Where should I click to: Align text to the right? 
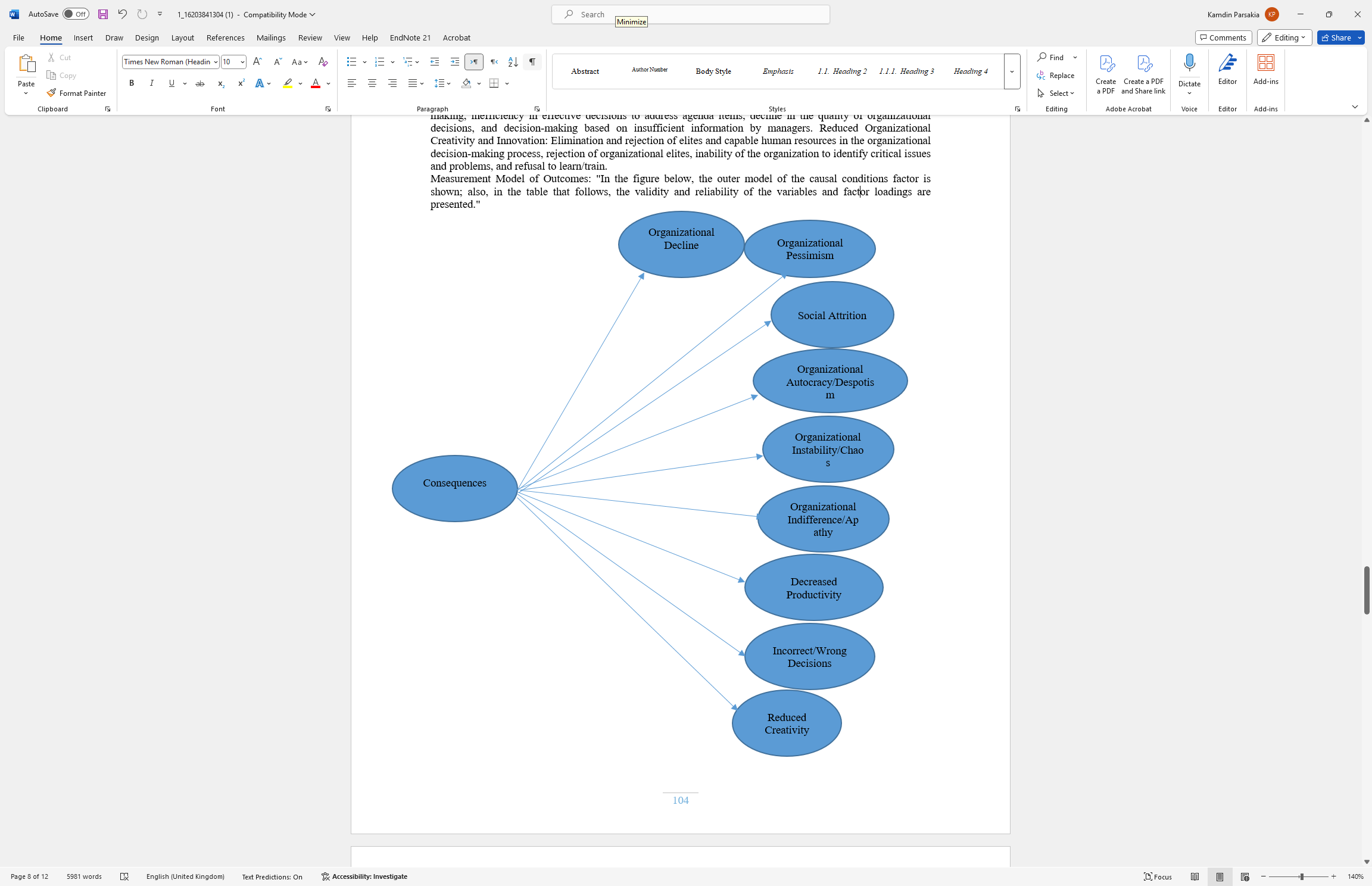coord(392,83)
